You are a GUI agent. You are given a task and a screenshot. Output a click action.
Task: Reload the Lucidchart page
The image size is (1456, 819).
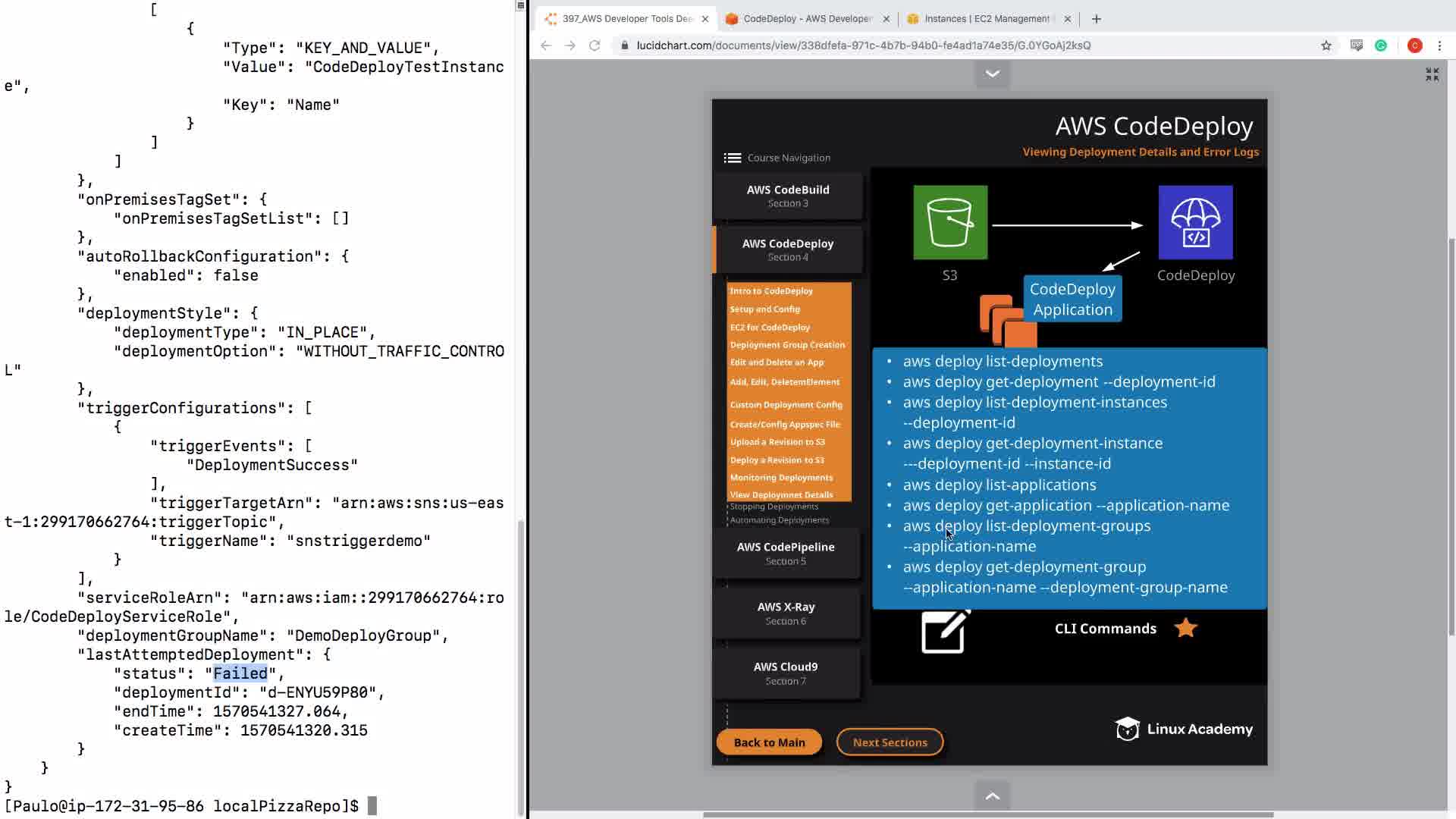(x=595, y=45)
